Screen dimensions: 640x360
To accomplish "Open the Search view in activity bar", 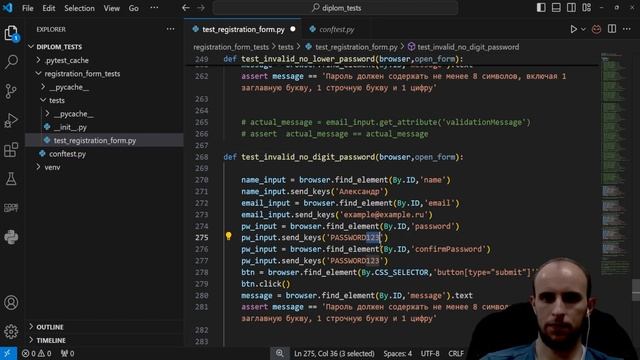I will 11,62.
